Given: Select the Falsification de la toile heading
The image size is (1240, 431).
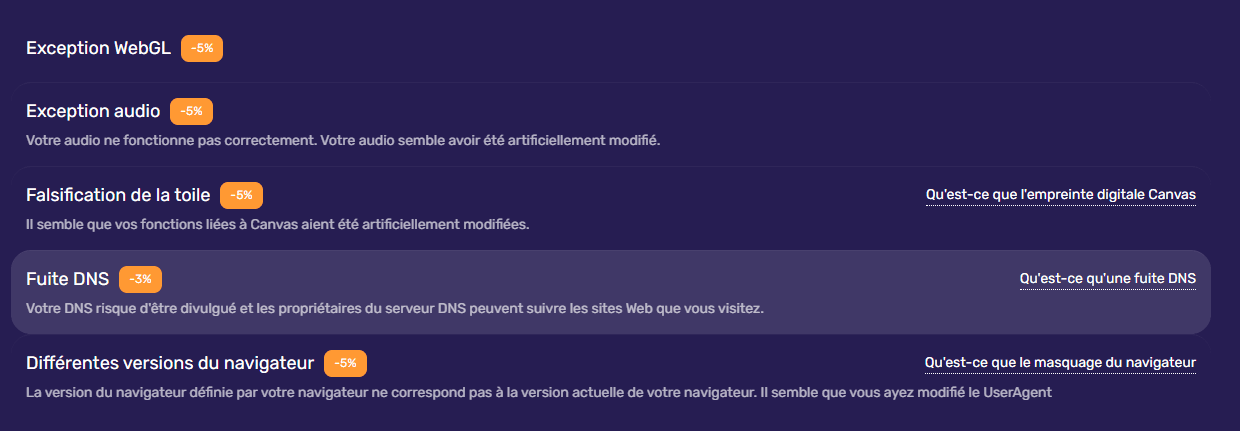Looking at the screenshot, I should (x=118, y=195).
